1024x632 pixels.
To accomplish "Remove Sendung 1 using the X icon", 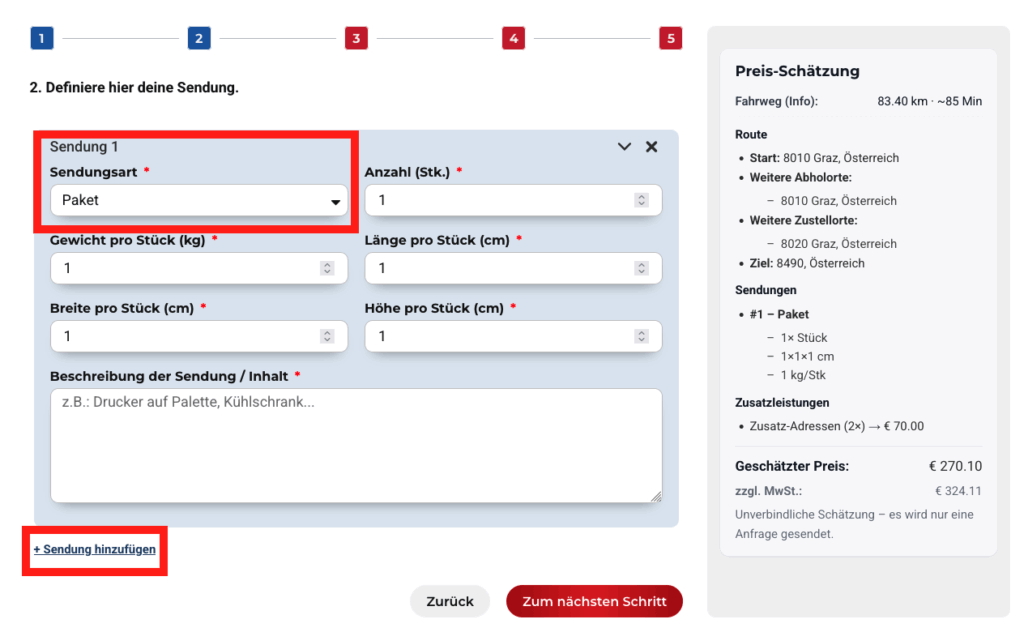I will [x=651, y=147].
